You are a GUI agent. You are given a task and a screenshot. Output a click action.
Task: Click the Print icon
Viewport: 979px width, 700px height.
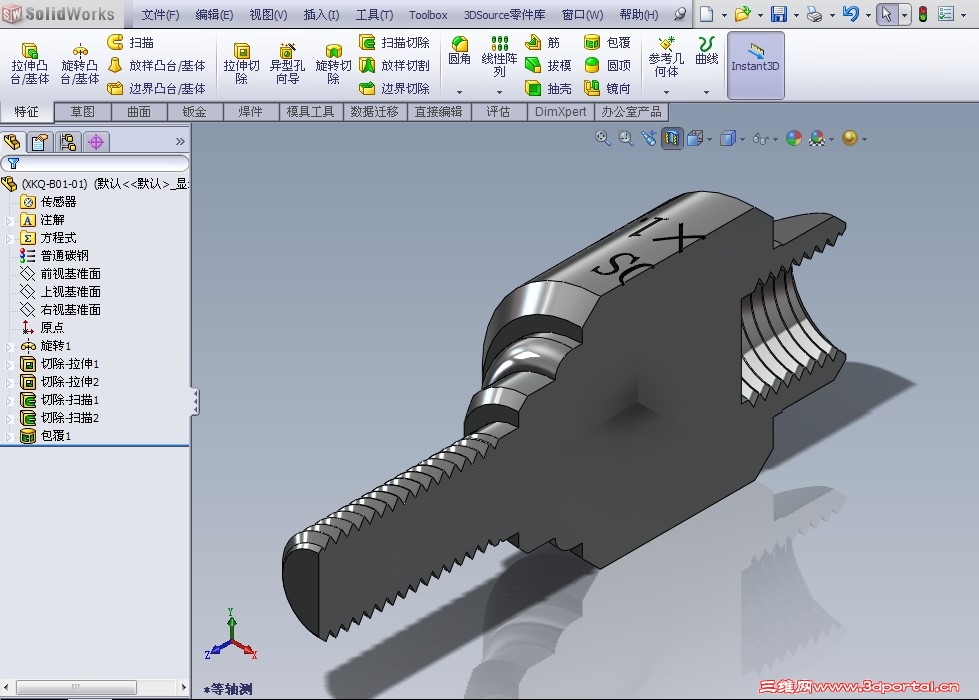point(814,14)
